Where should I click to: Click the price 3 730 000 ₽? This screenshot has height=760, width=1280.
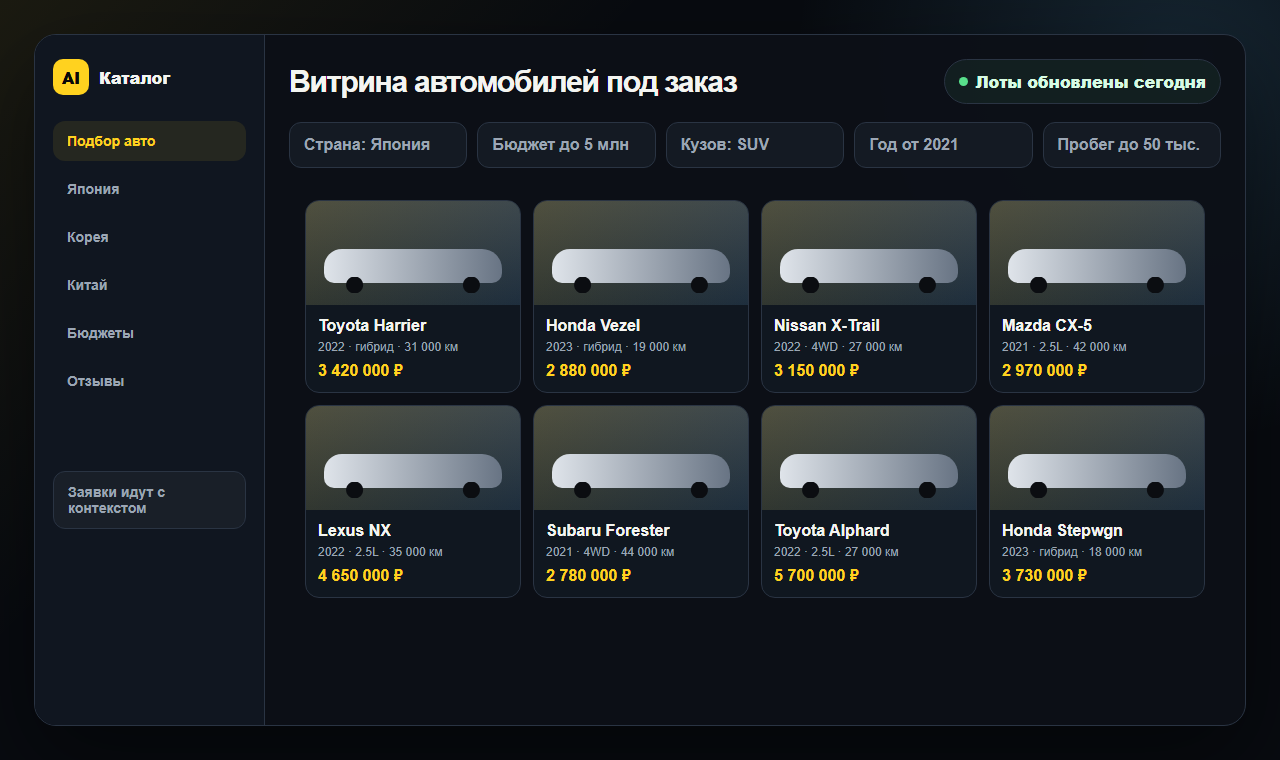pyautogui.click(x=1045, y=575)
